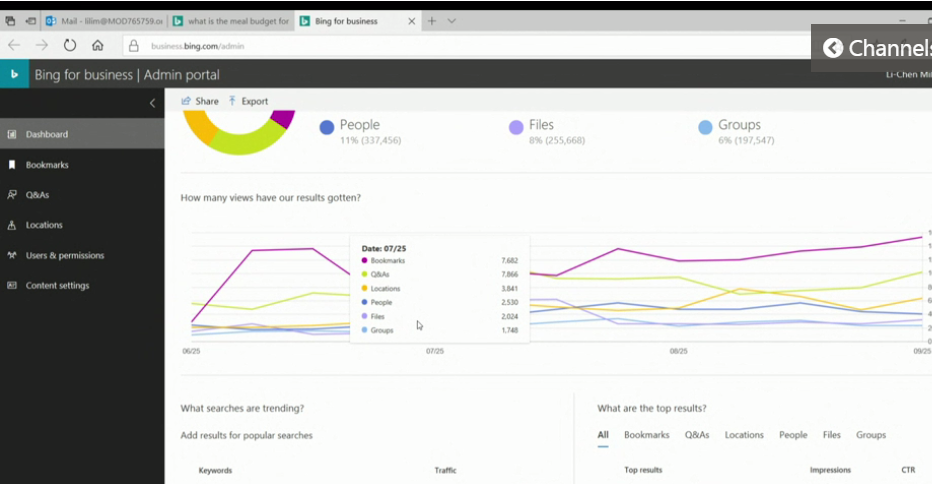This screenshot has height=484, width=932.
Task: Open the browser tab list dropdown
Action: (x=452, y=21)
